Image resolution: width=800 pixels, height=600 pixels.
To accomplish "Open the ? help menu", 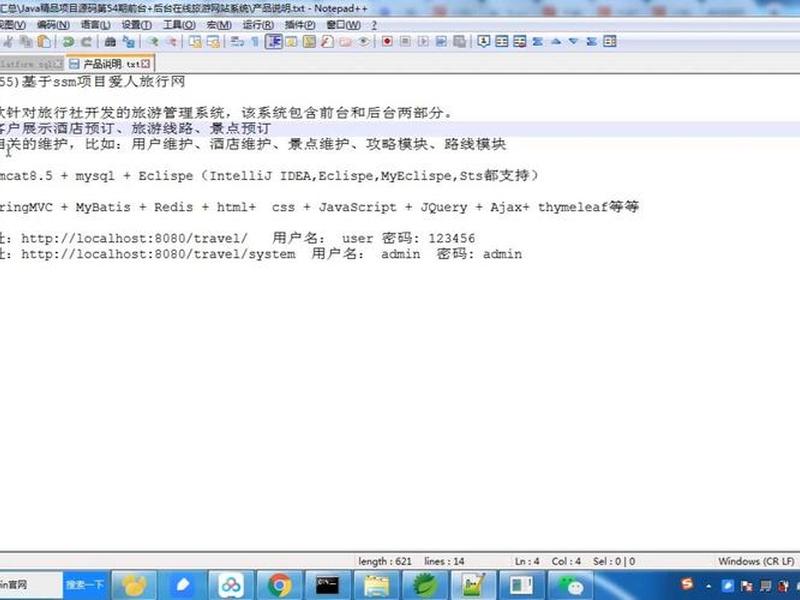I will click(374, 24).
